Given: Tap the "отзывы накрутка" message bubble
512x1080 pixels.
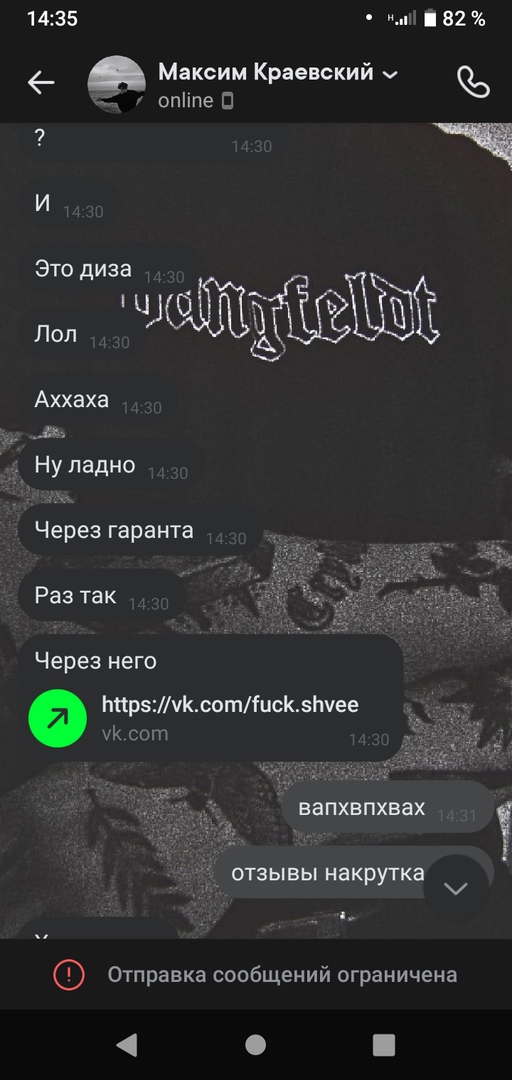Looking at the screenshot, I should click(x=354, y=873).
